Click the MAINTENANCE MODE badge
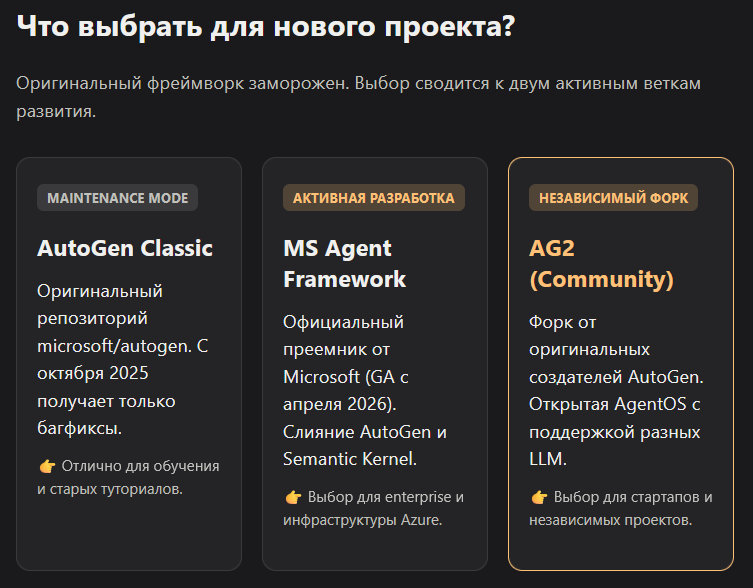The height and width of the screenshot is (588, 753). point(117,198)
